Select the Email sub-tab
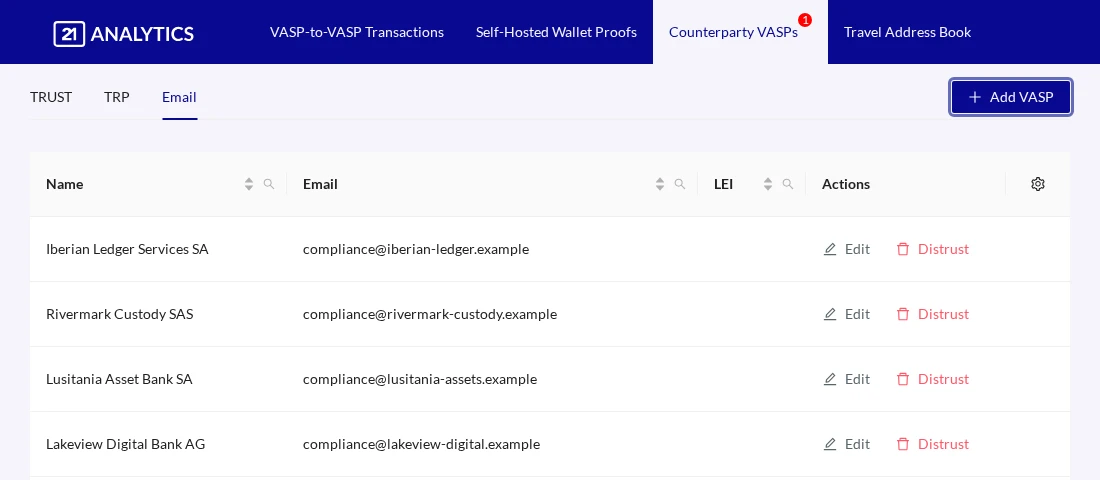 point(179,98)
